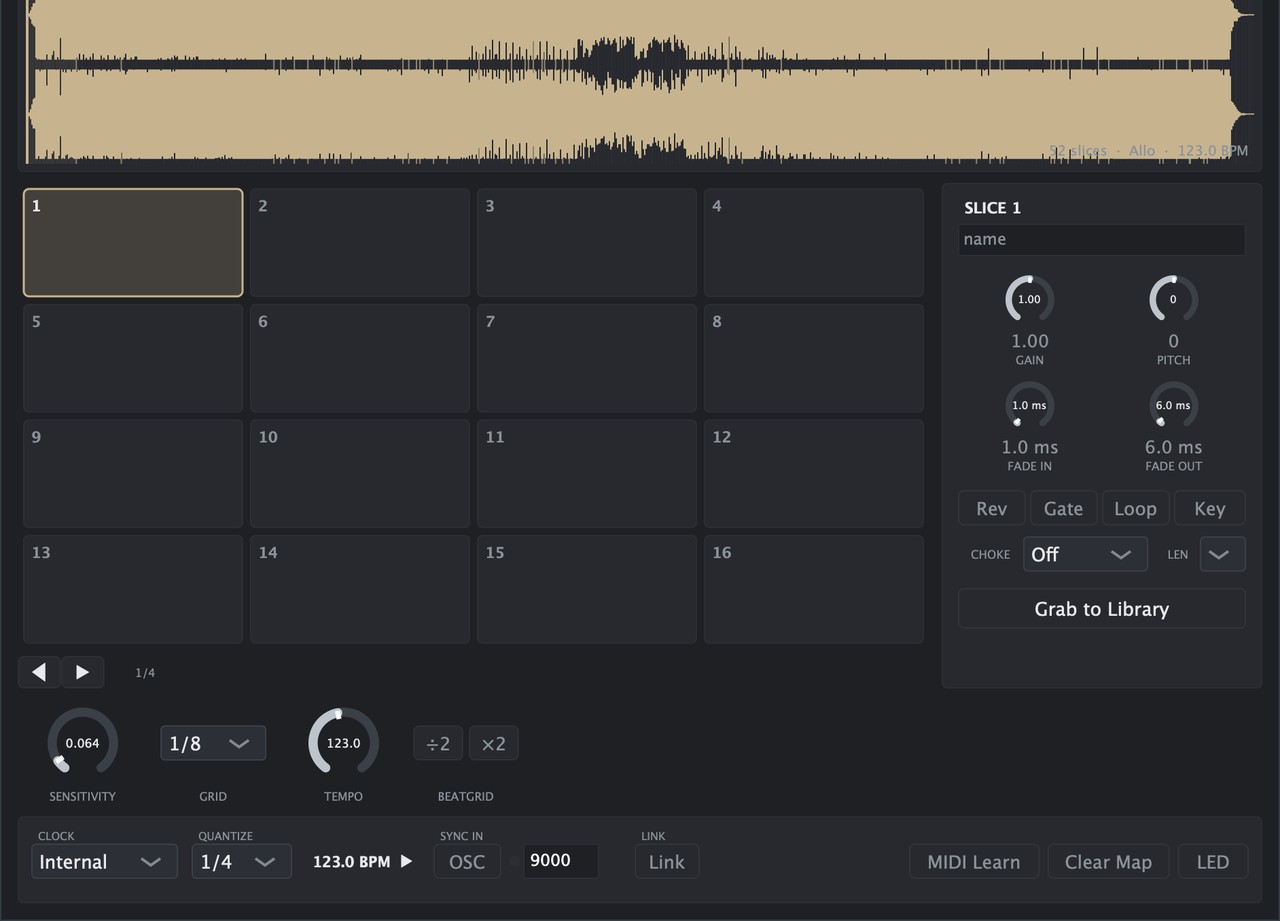Click the slice name input field

point(1102,239)
